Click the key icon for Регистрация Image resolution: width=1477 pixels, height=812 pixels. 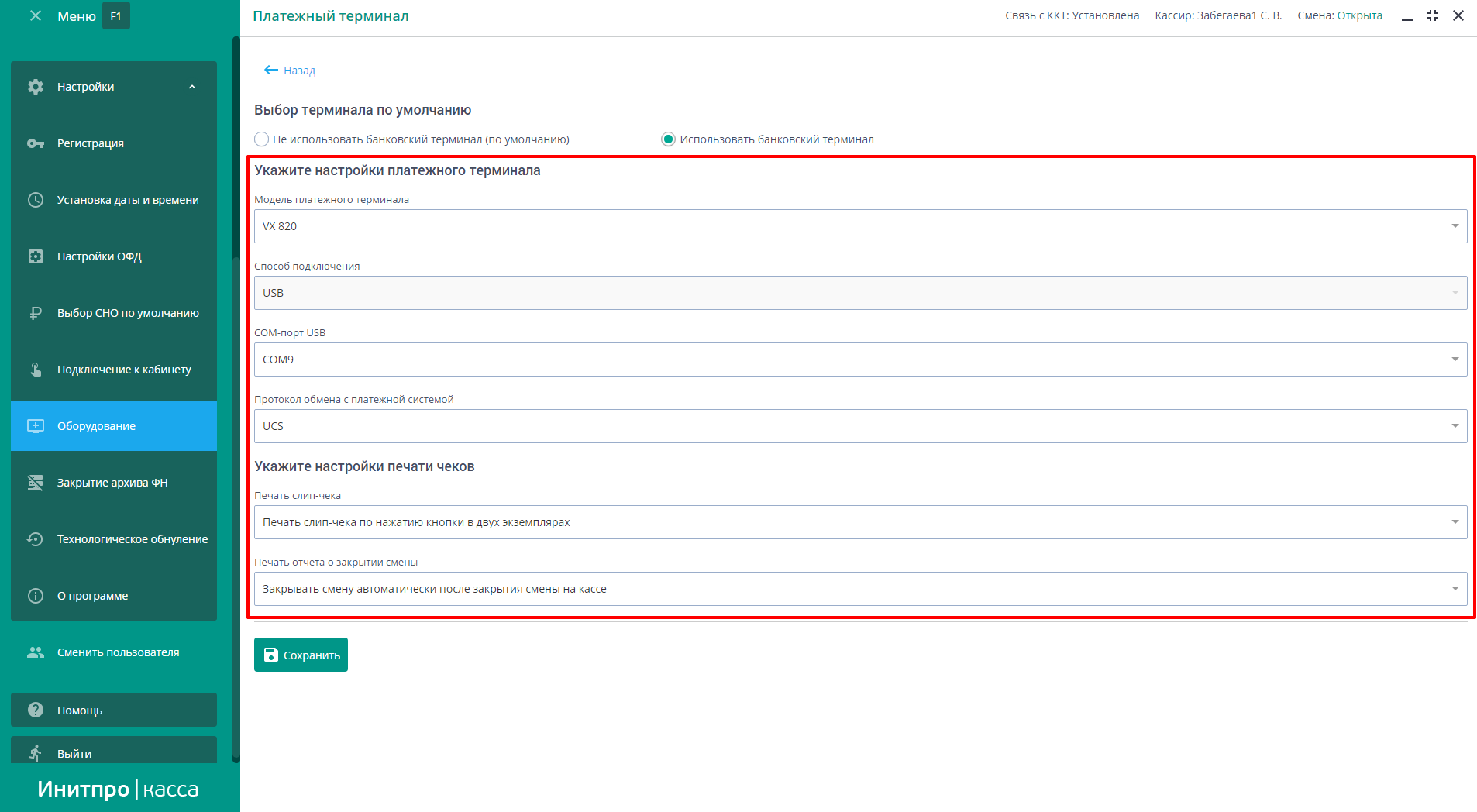(36, 143)
